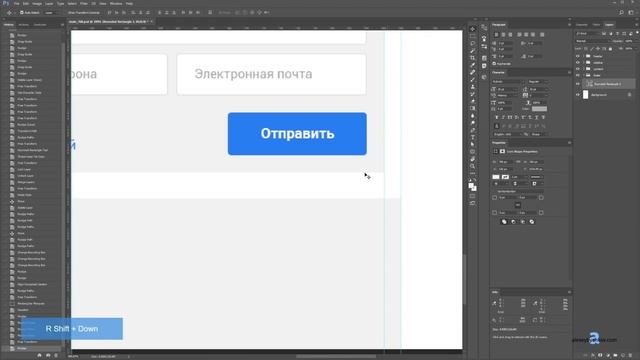This screenshot has width=640, height=360.
Task: Switch to the Paths tab
Action: tap(596, 25)
